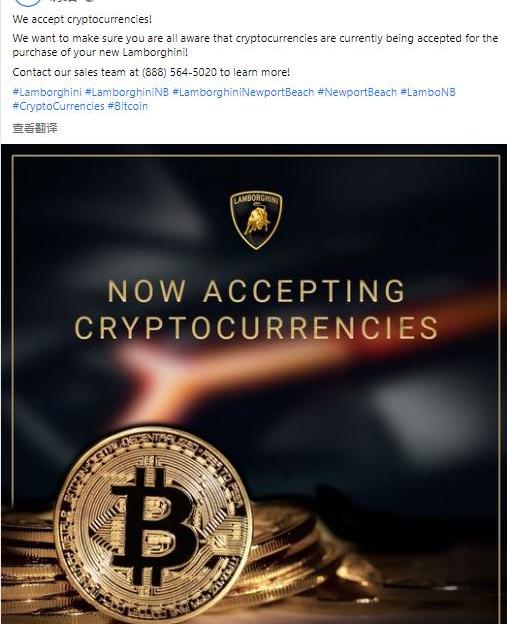507x624 pixels.
Task: Select the #LamboNB hashtag
Action: click(428, 92)
